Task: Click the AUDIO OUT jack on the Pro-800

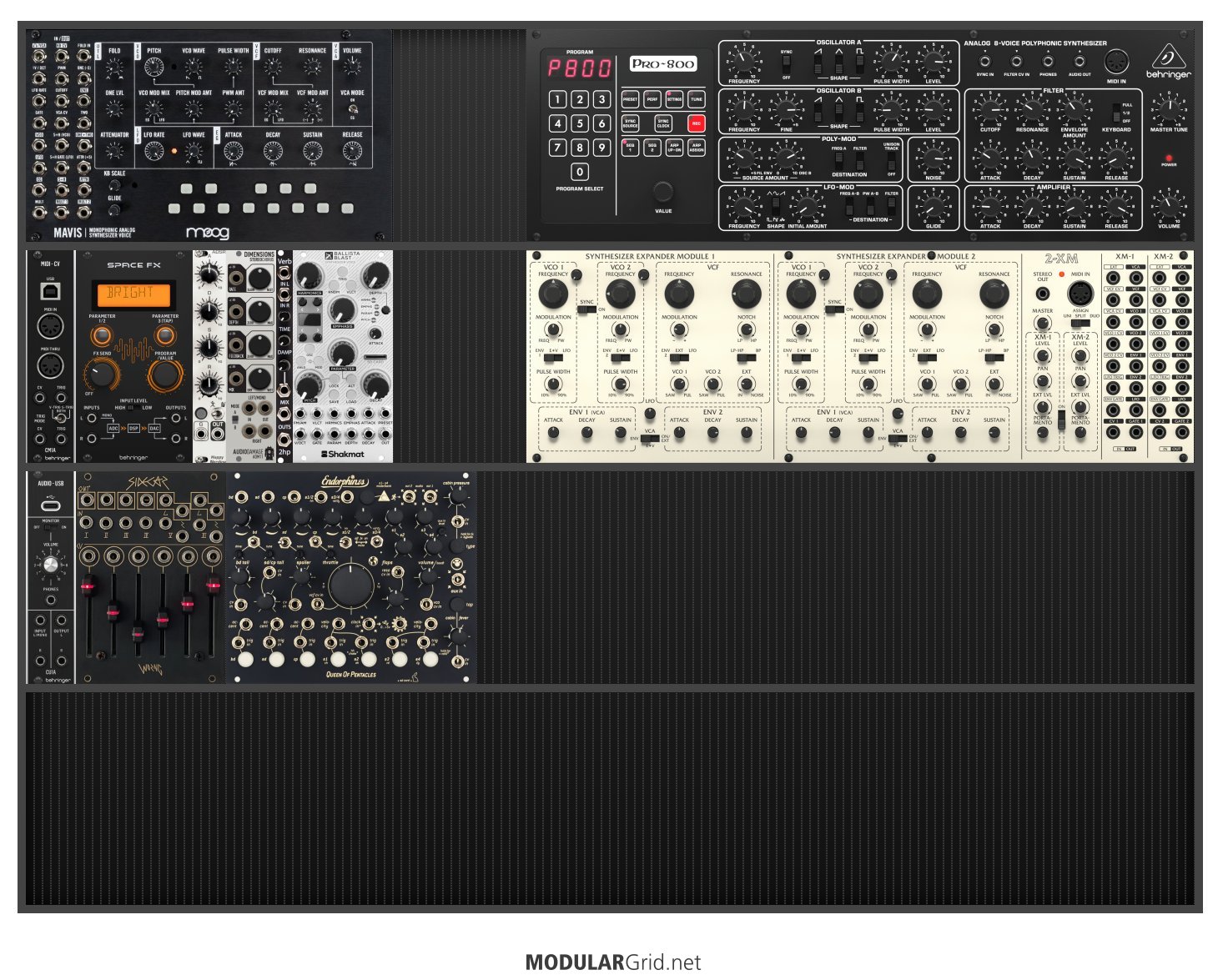Action: click(1080, 62)
